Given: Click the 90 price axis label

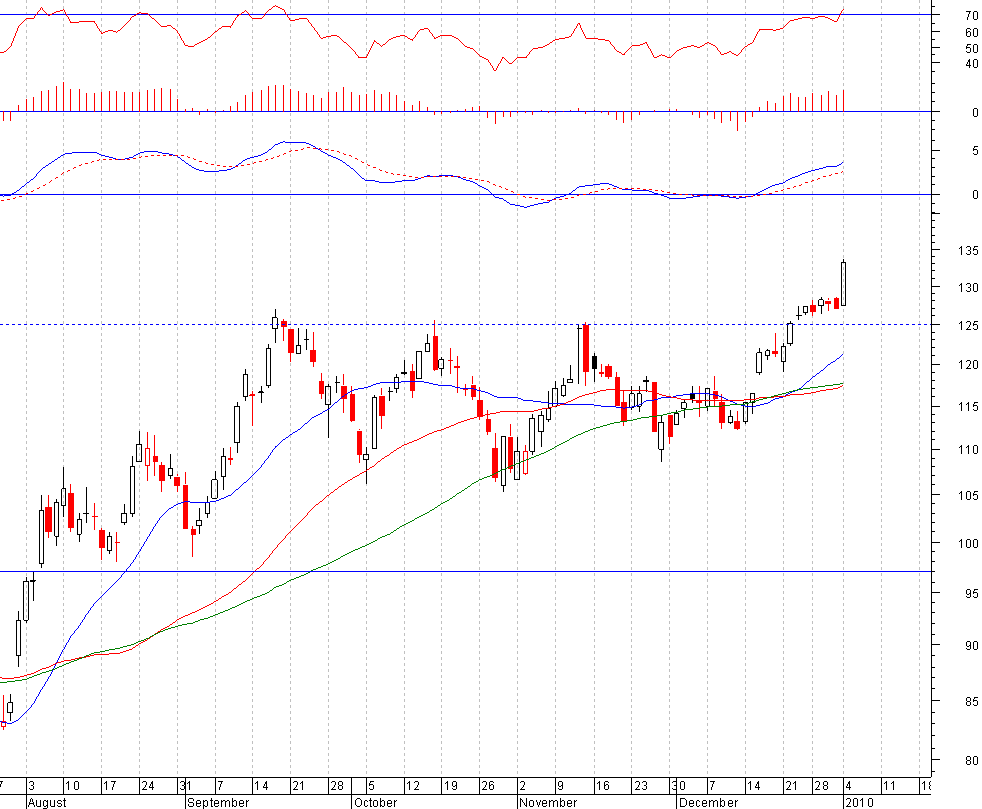Looking at the screenshot, I should coord(971,645).
